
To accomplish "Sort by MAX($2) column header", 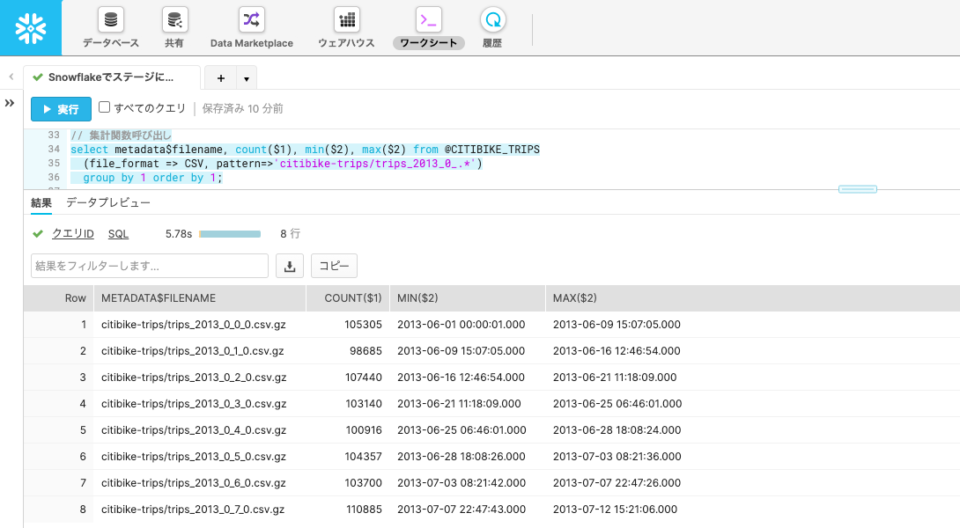I will (x=752, y=298).
